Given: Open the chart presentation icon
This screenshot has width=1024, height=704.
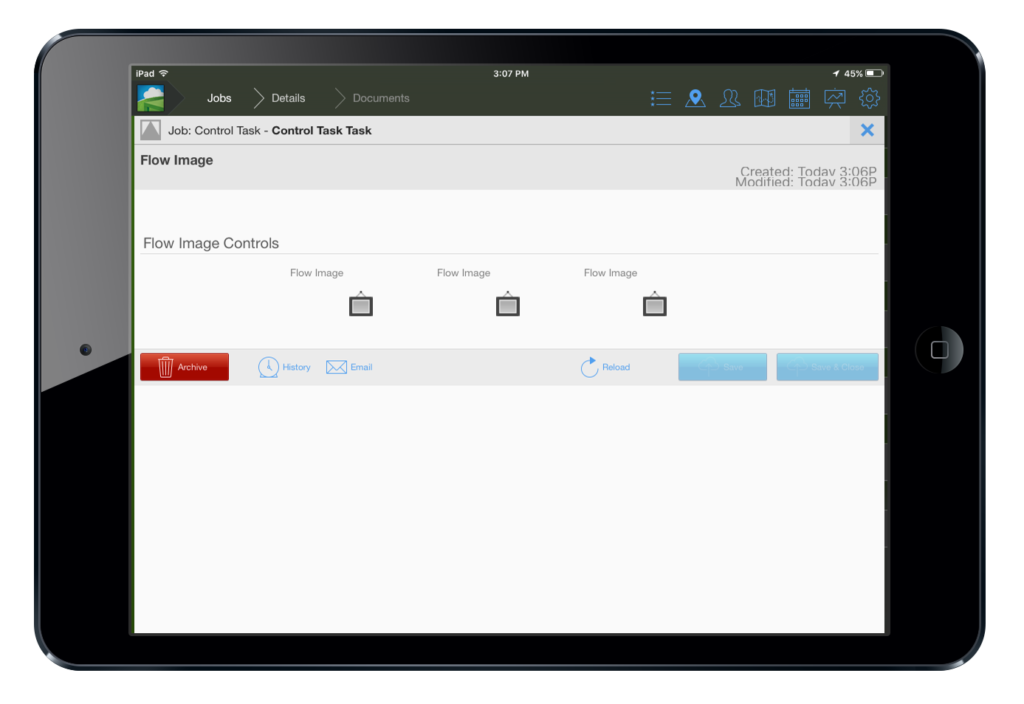Looking at the screenshot, I should 835,99.
